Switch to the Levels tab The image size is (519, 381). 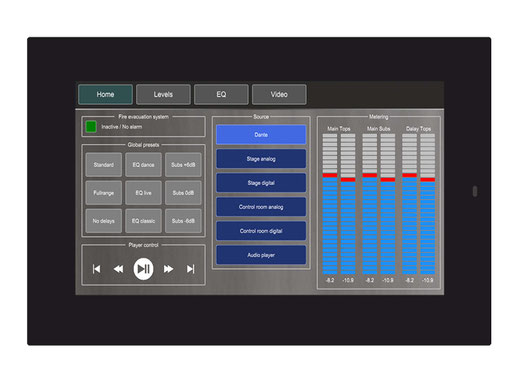click(163, 94)
